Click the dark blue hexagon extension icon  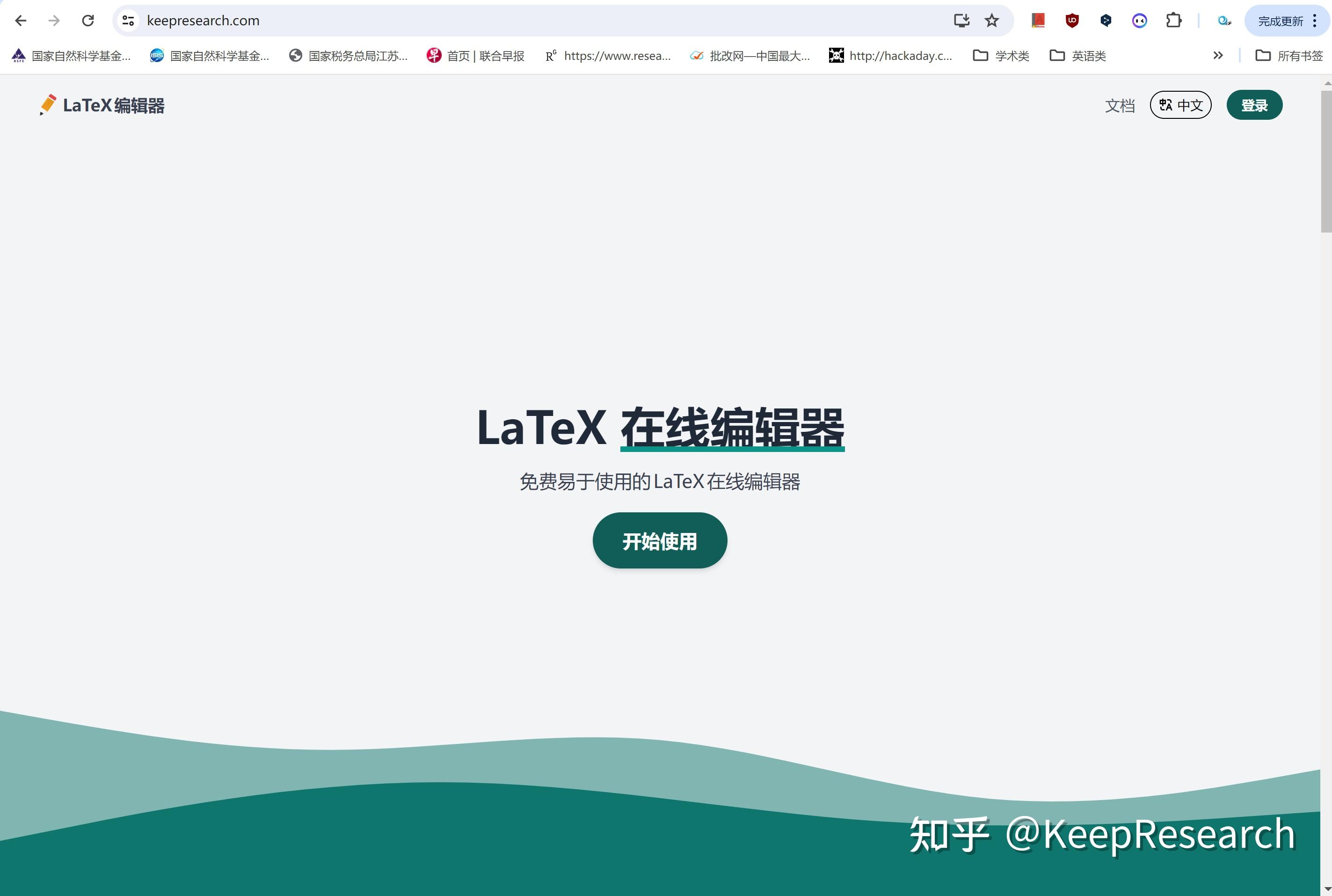pyautogui.click(x=1106, y=20)
